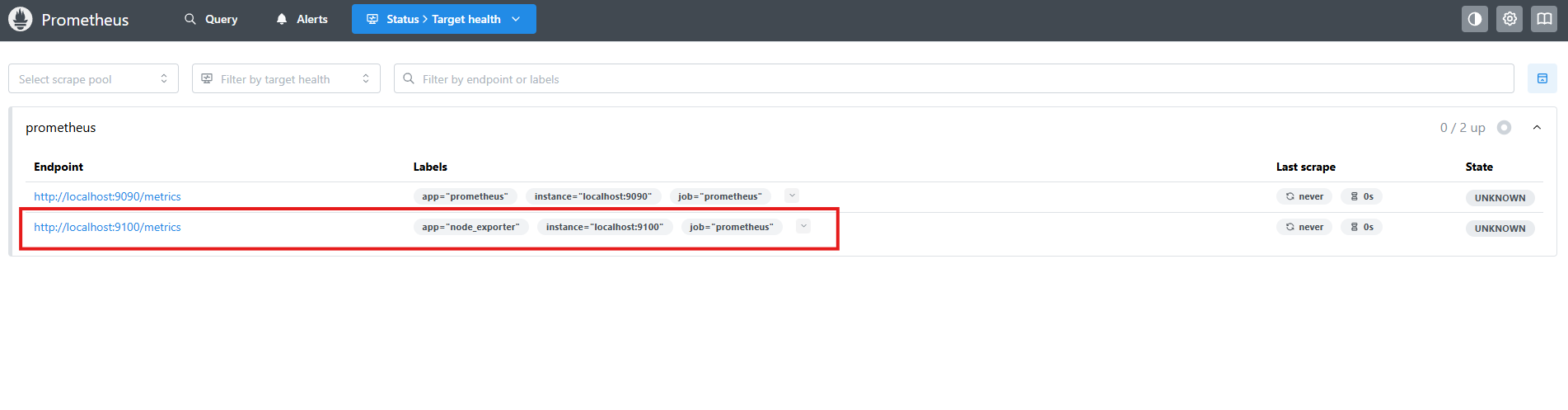Click the Alerts bell icon
1568x410 pixels.
(282, 19)
